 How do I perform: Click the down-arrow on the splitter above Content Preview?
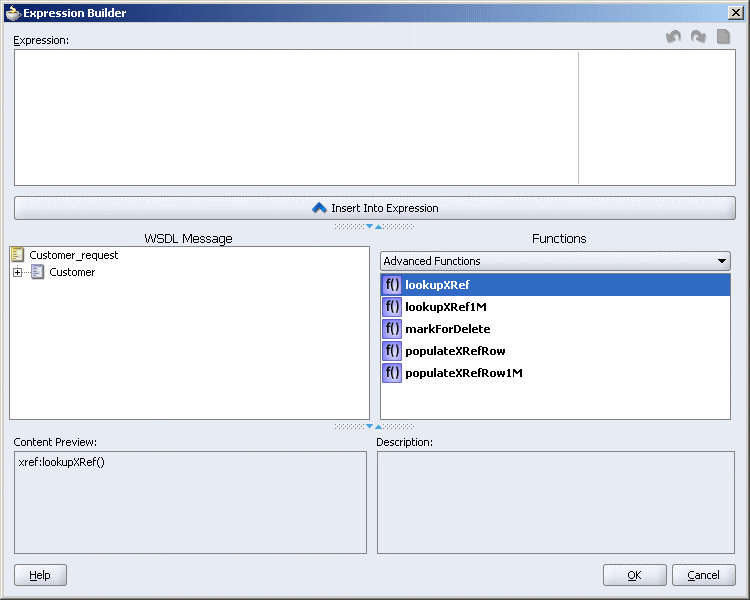point(369,426)
